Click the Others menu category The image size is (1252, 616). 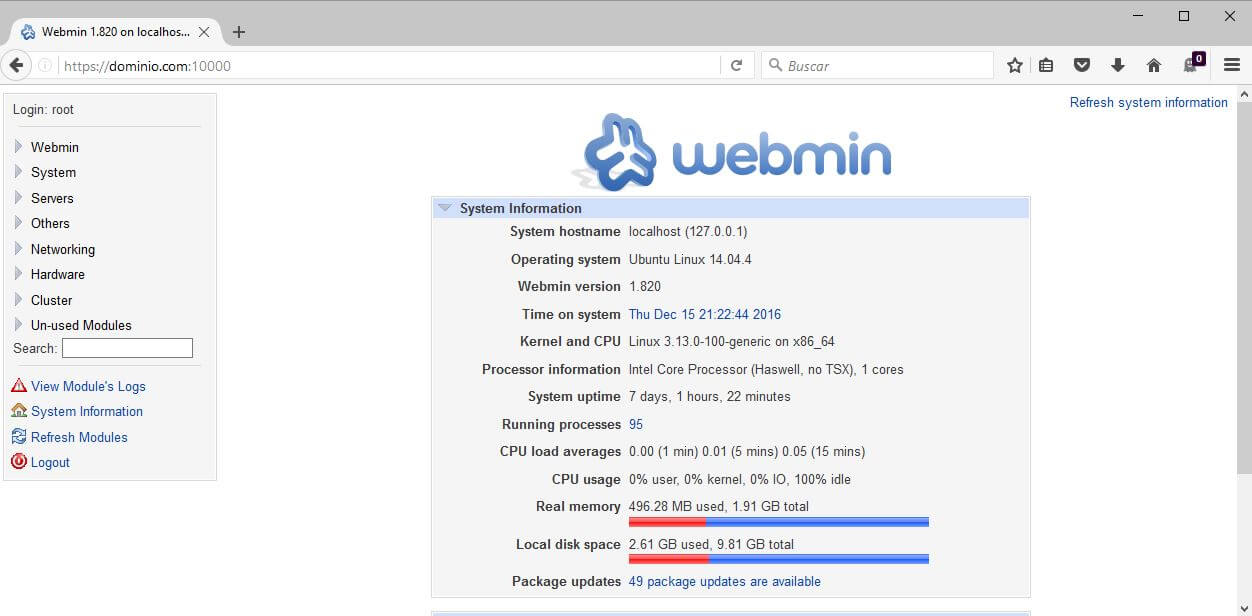(x=50, y=223)
